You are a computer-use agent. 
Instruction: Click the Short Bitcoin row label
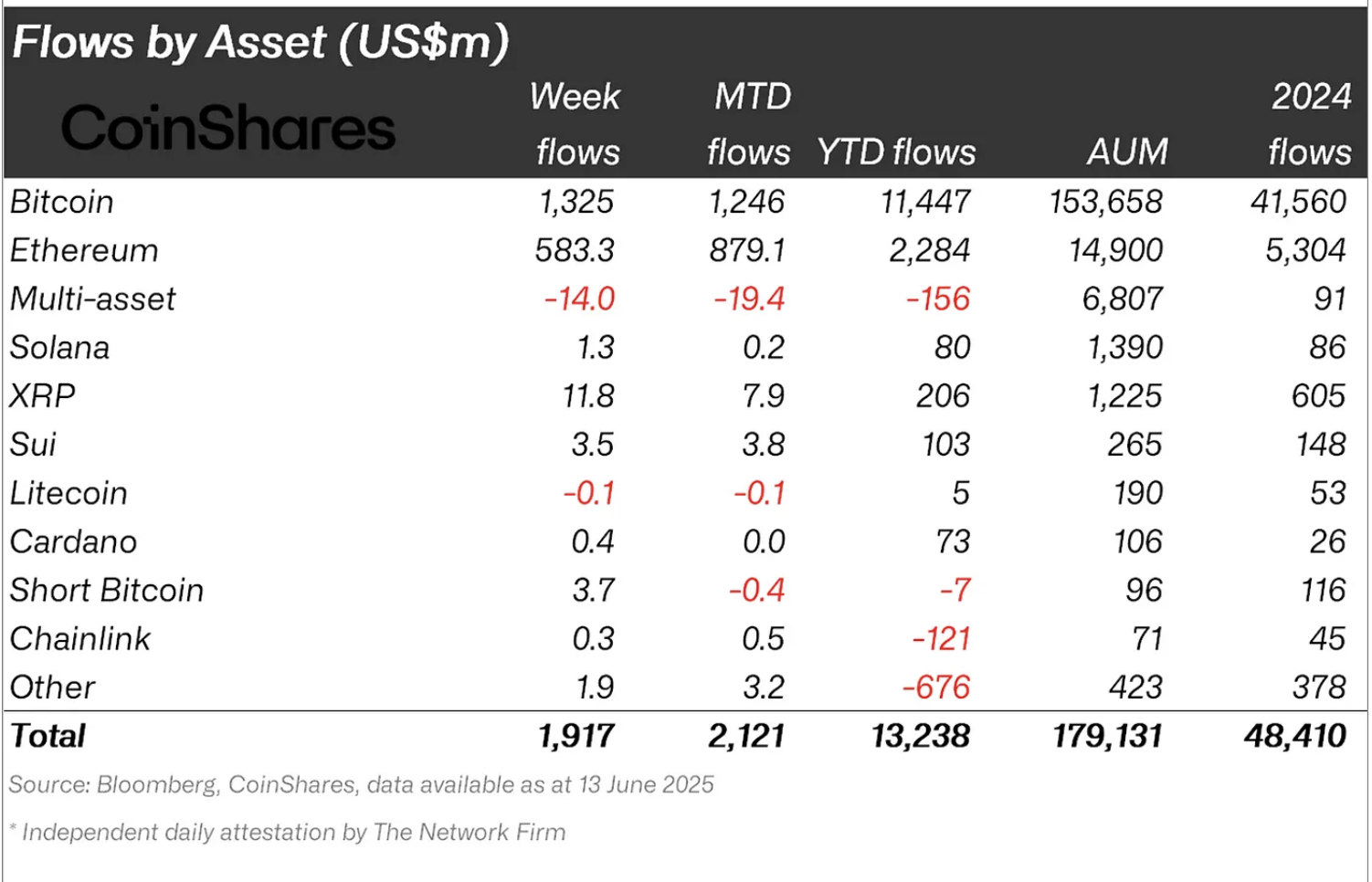pos(107,590)
